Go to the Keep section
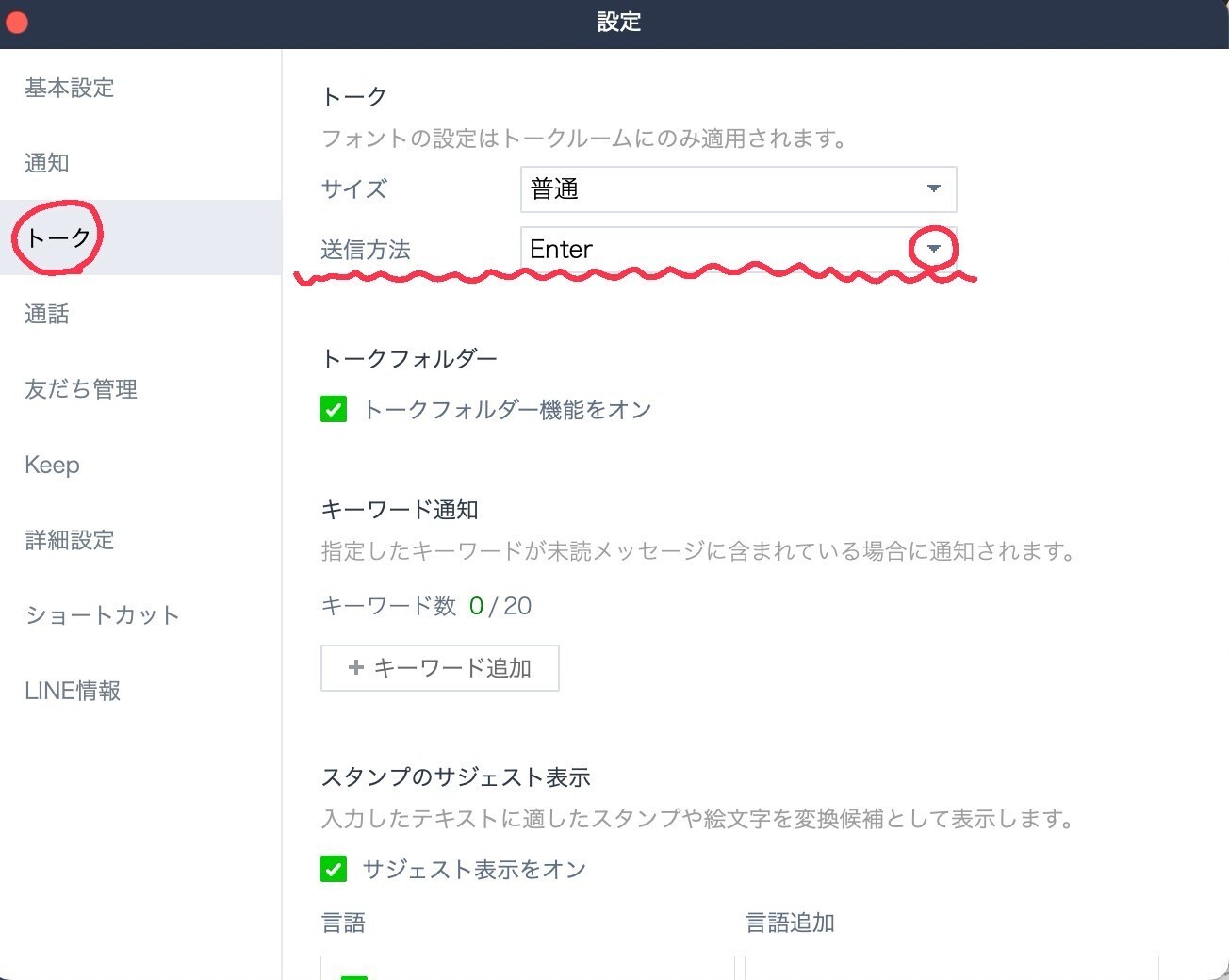The image size is (1229, 980). point(52,464)
